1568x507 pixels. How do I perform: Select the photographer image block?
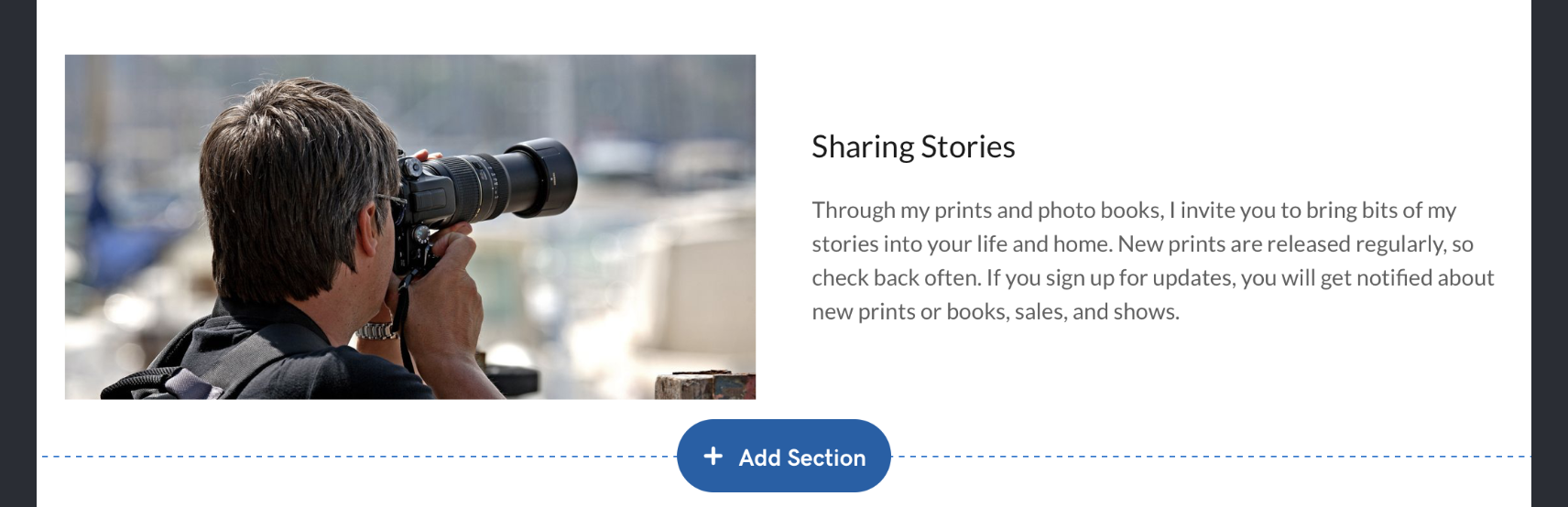point(409,226)
